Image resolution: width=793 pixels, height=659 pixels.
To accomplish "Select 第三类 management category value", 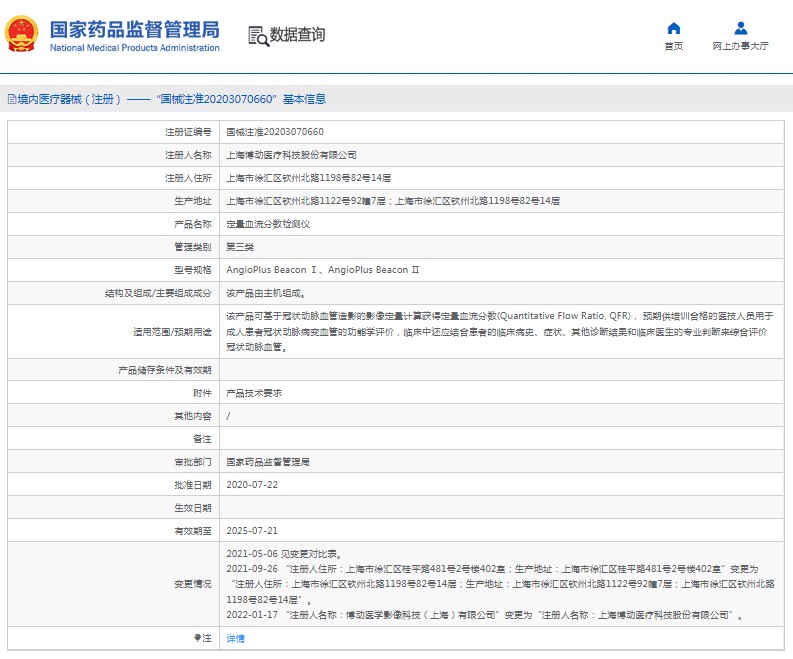I will [x=240, y=247].
